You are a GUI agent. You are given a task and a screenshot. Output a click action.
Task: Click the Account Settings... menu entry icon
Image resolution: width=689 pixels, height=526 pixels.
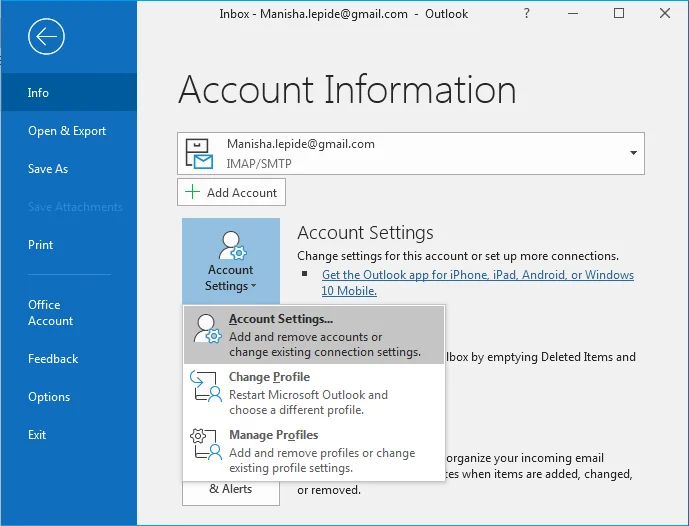coord(207,329)
